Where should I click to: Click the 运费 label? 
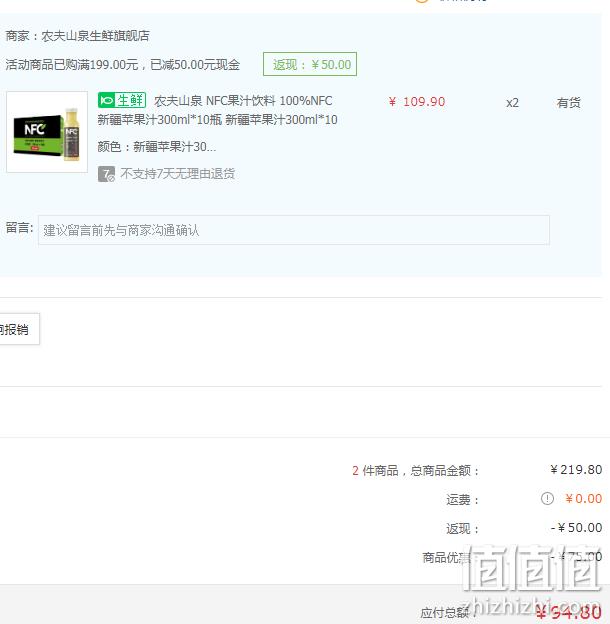(x=462, y=499)
